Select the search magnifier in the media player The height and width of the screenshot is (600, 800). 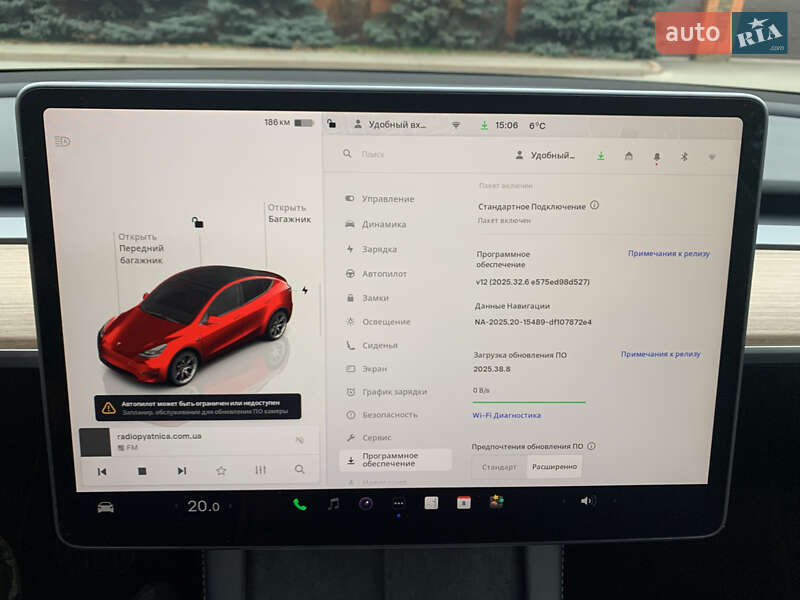pyautogui.click(x=297, y=468)
